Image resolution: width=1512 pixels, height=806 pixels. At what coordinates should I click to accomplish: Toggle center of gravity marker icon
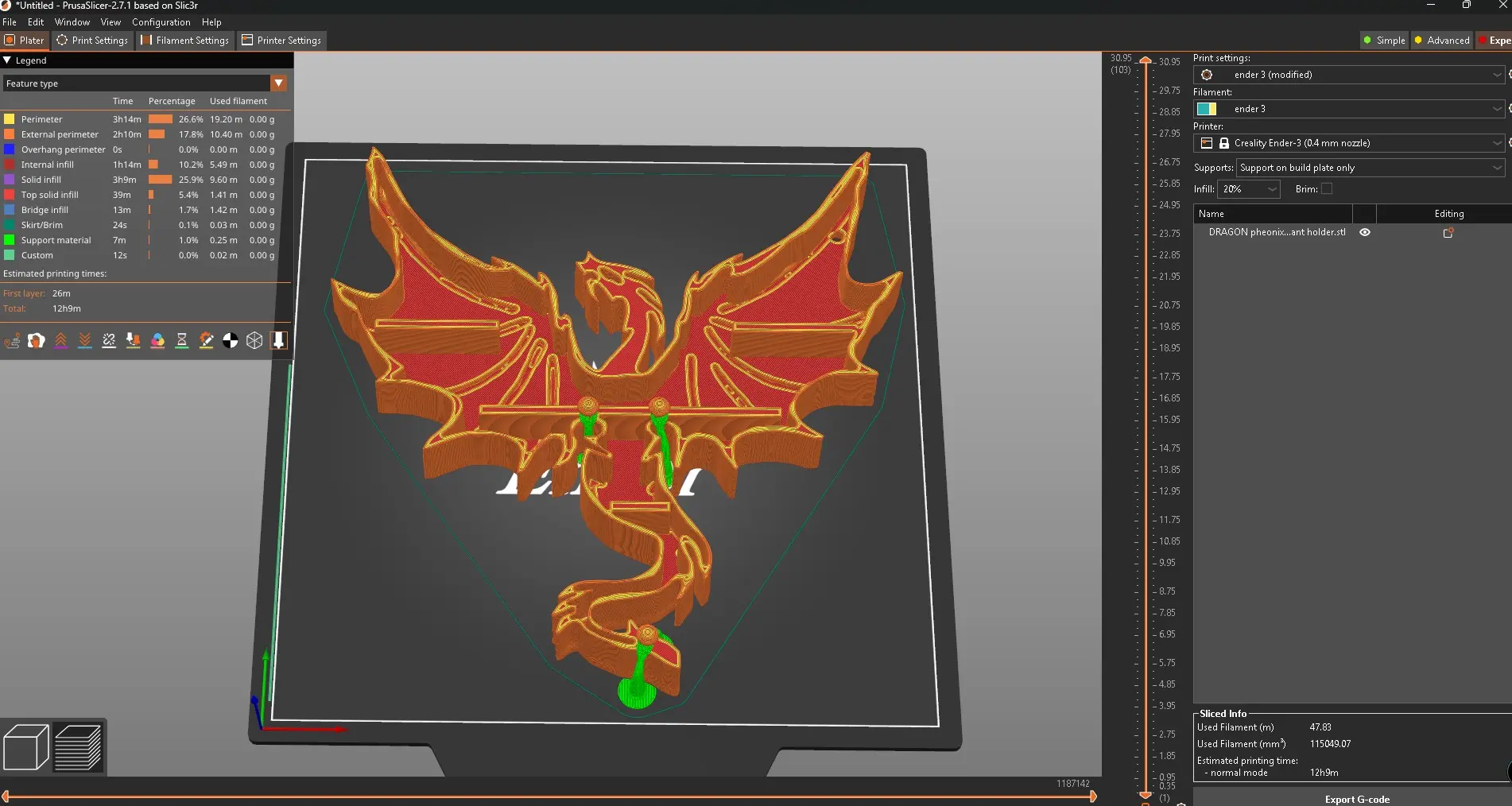click(x=230, y=341)
